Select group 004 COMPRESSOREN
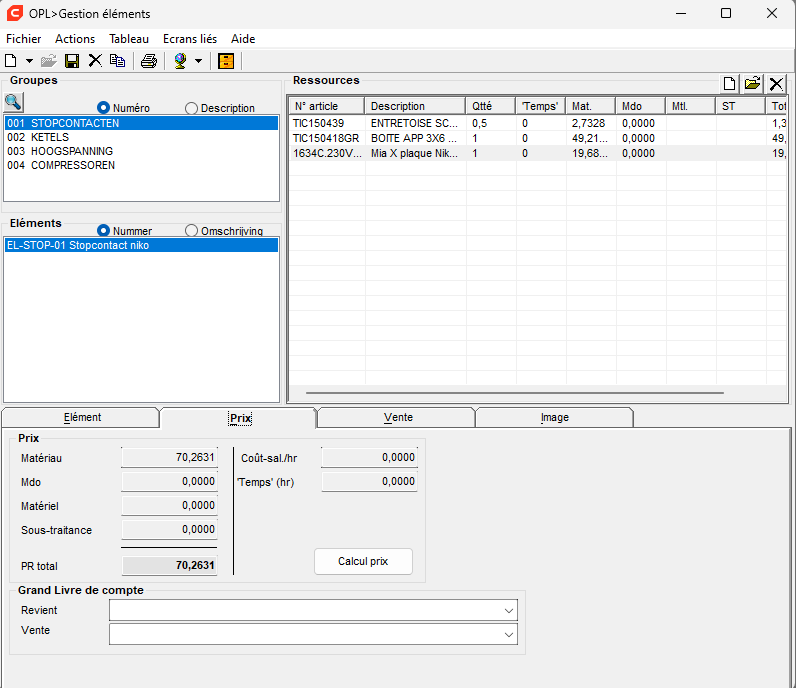Image resolution: width=796 pixels, height=688 pixels. coord(141,165)
